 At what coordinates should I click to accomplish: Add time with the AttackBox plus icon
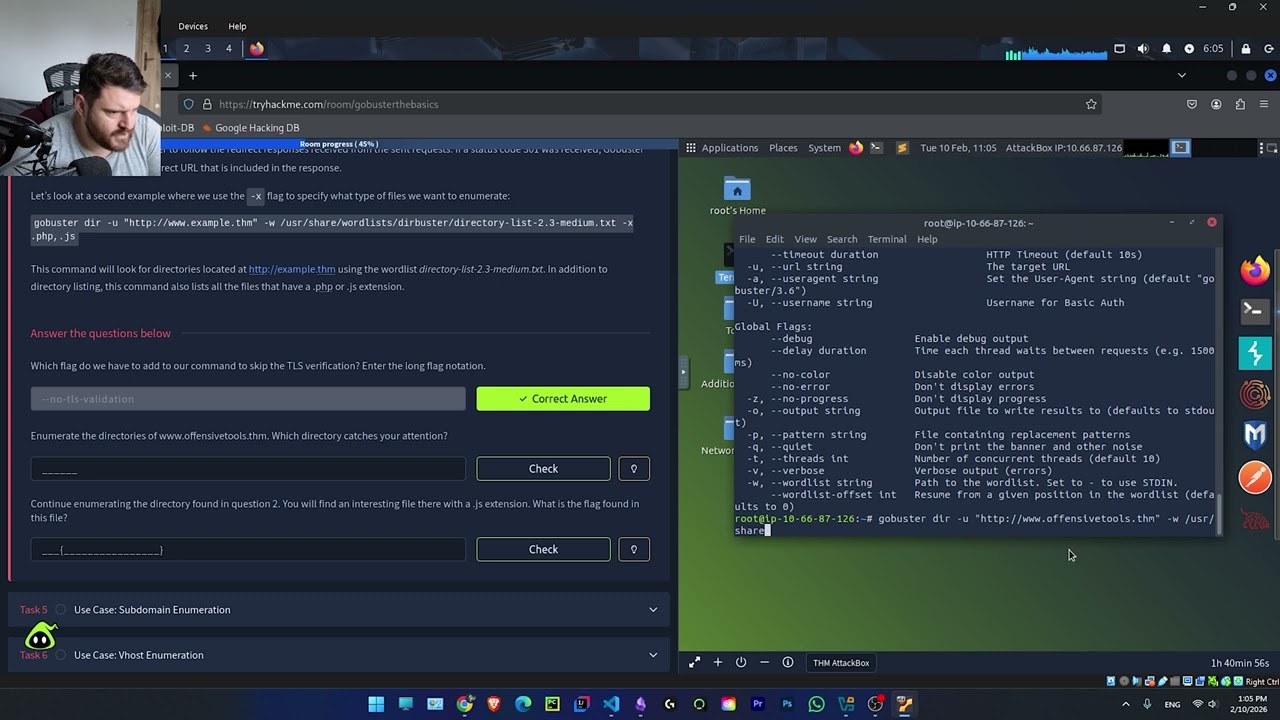pos(717,662)
